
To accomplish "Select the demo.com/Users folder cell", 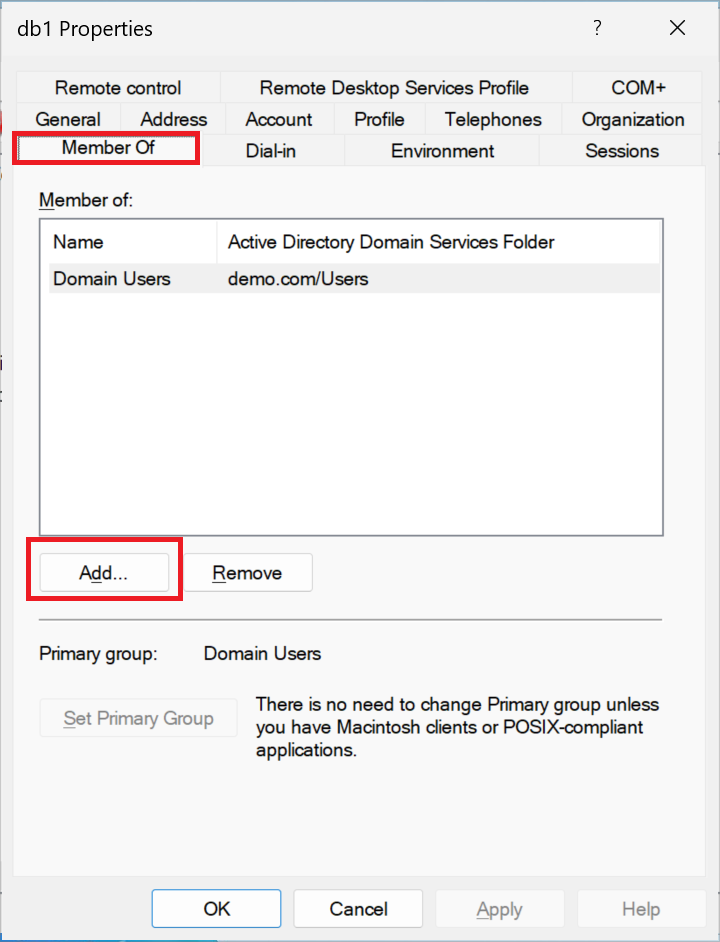I will click(298, 279).
